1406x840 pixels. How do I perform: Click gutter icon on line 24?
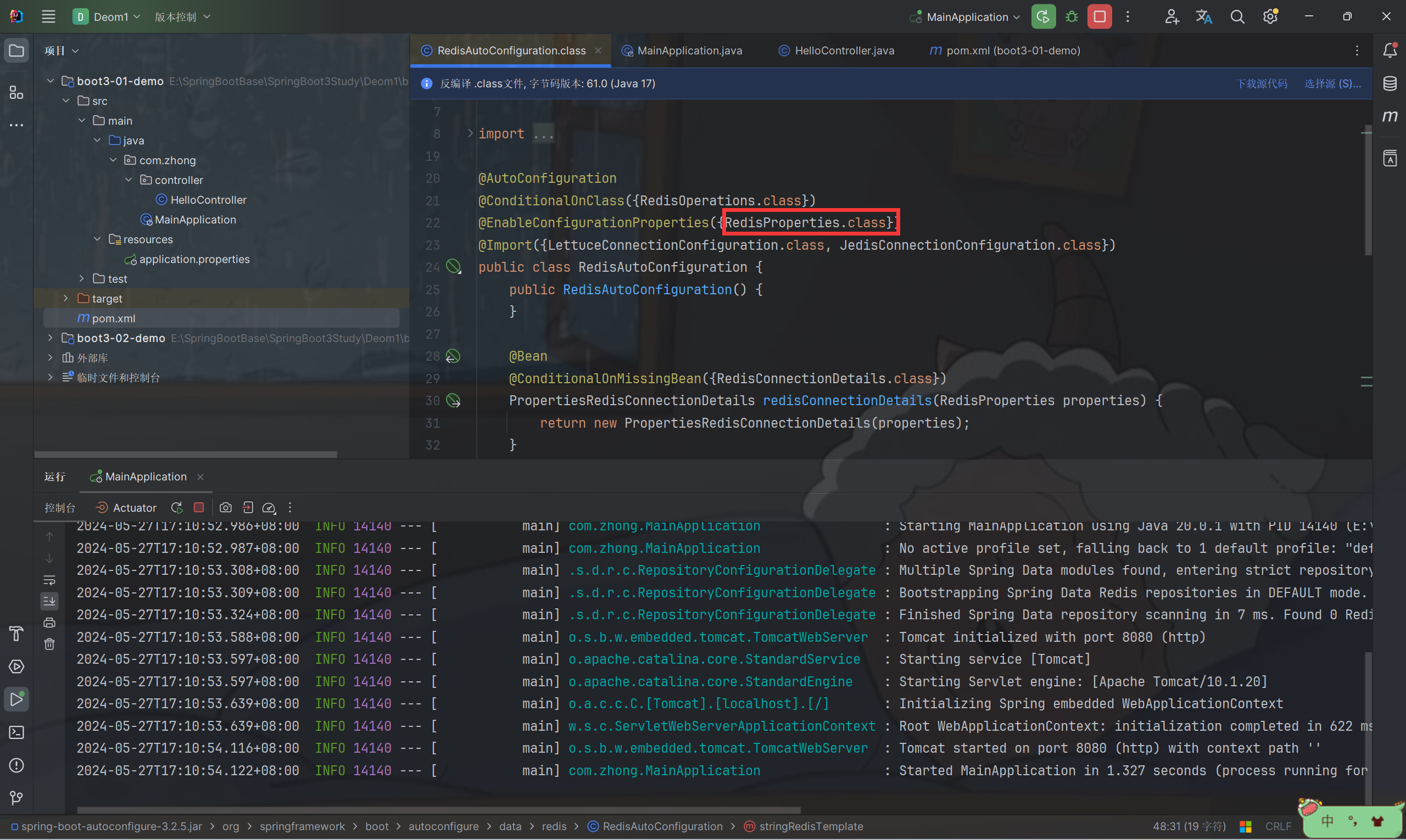tap(454, 267)
